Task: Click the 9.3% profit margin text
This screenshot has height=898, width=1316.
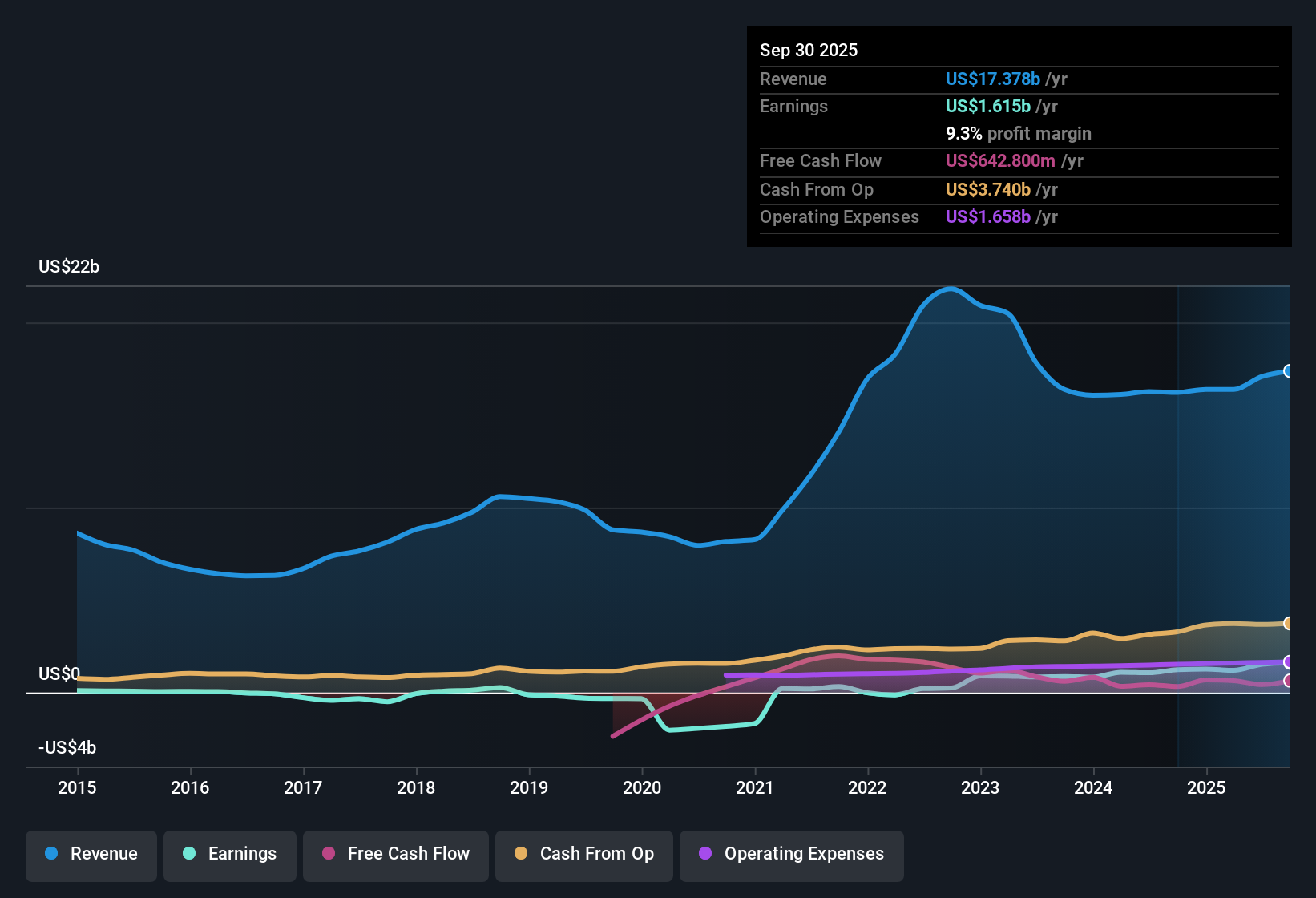Action: tap(1018, 134)
